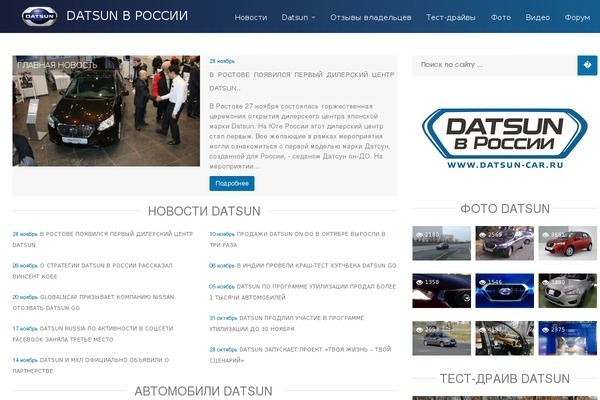Click the Подробнее button

(x=232, y=183)
